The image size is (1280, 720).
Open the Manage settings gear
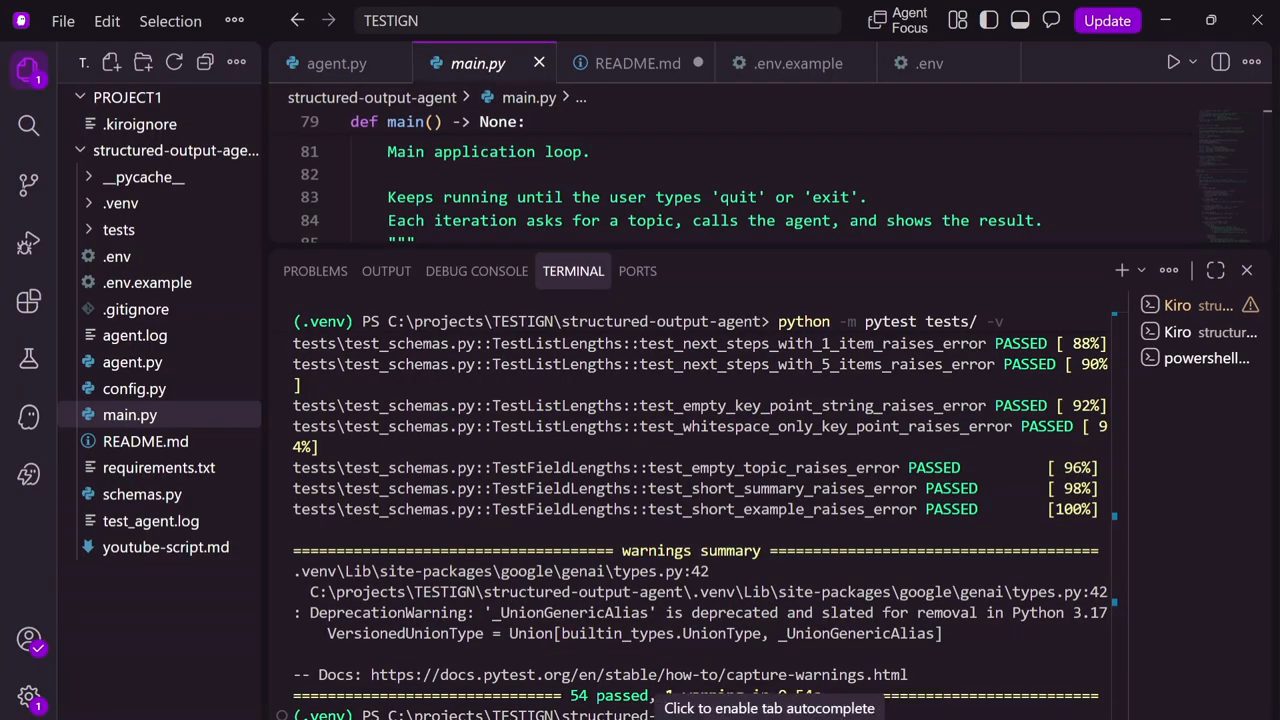(29, 697)
